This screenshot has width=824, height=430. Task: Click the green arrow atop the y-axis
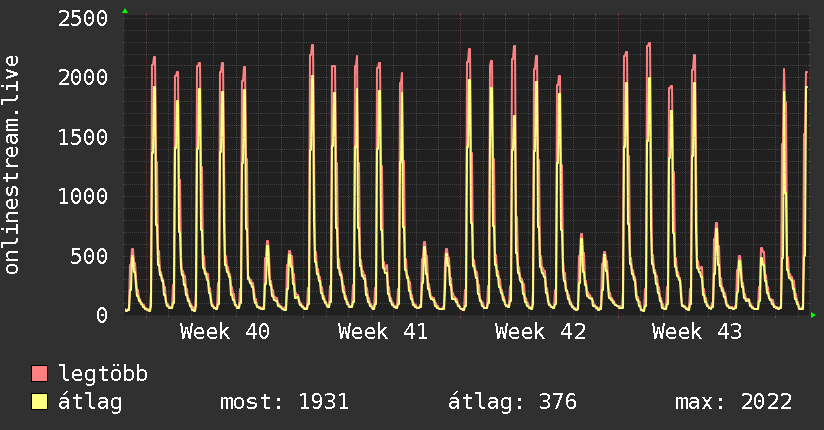coord(125,11)
